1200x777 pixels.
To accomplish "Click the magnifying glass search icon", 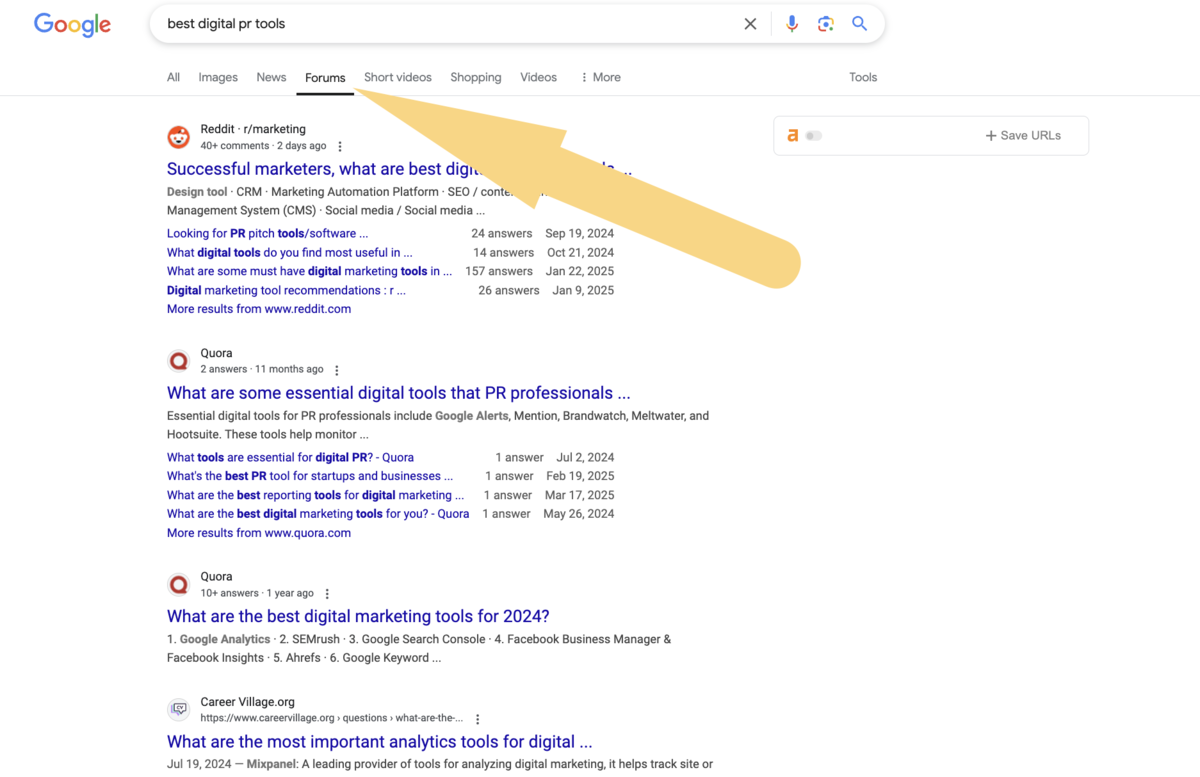I will tap(859, 23).
